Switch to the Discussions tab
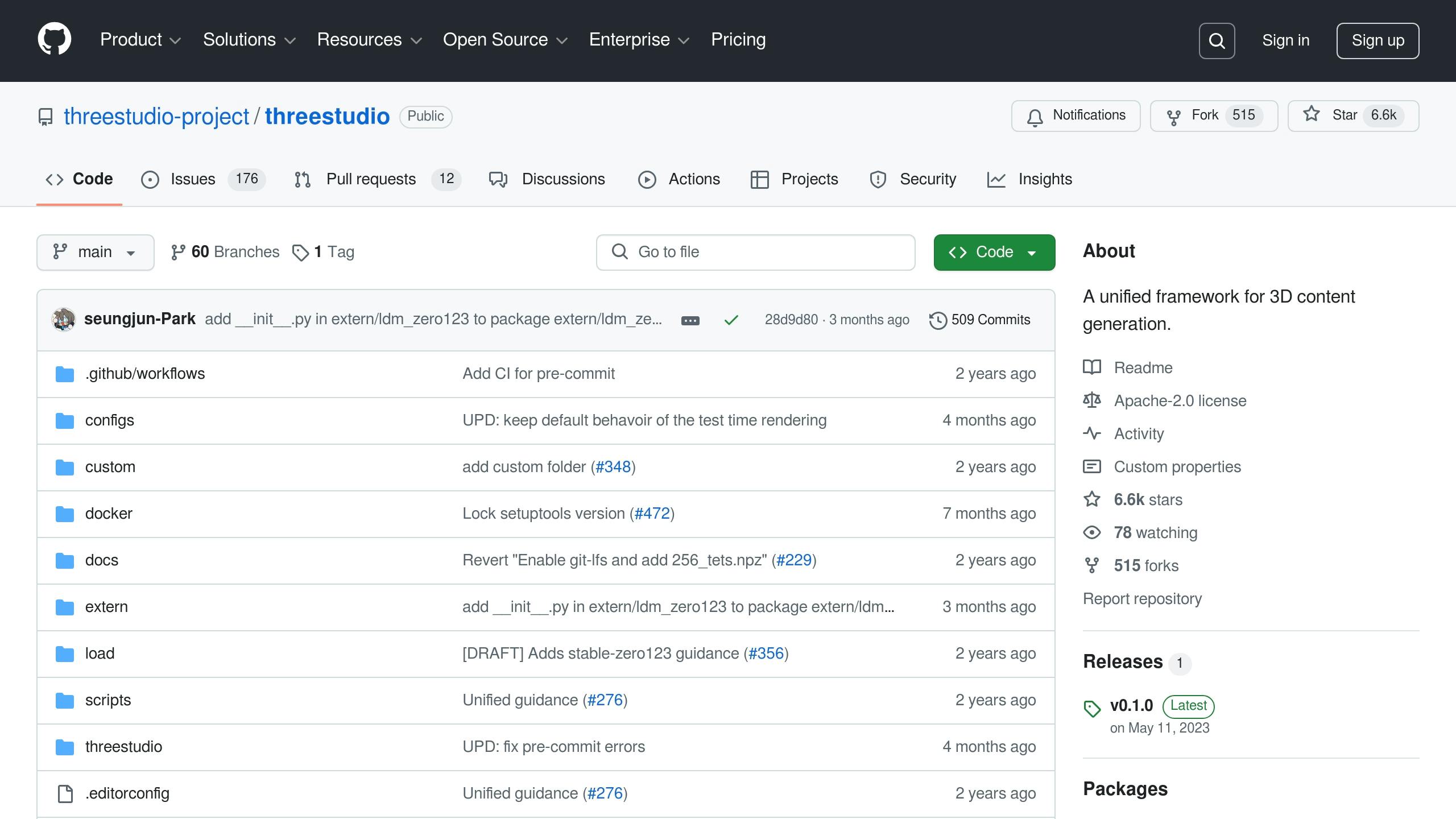The image size is (1456, 819). [x=547, y=179]
